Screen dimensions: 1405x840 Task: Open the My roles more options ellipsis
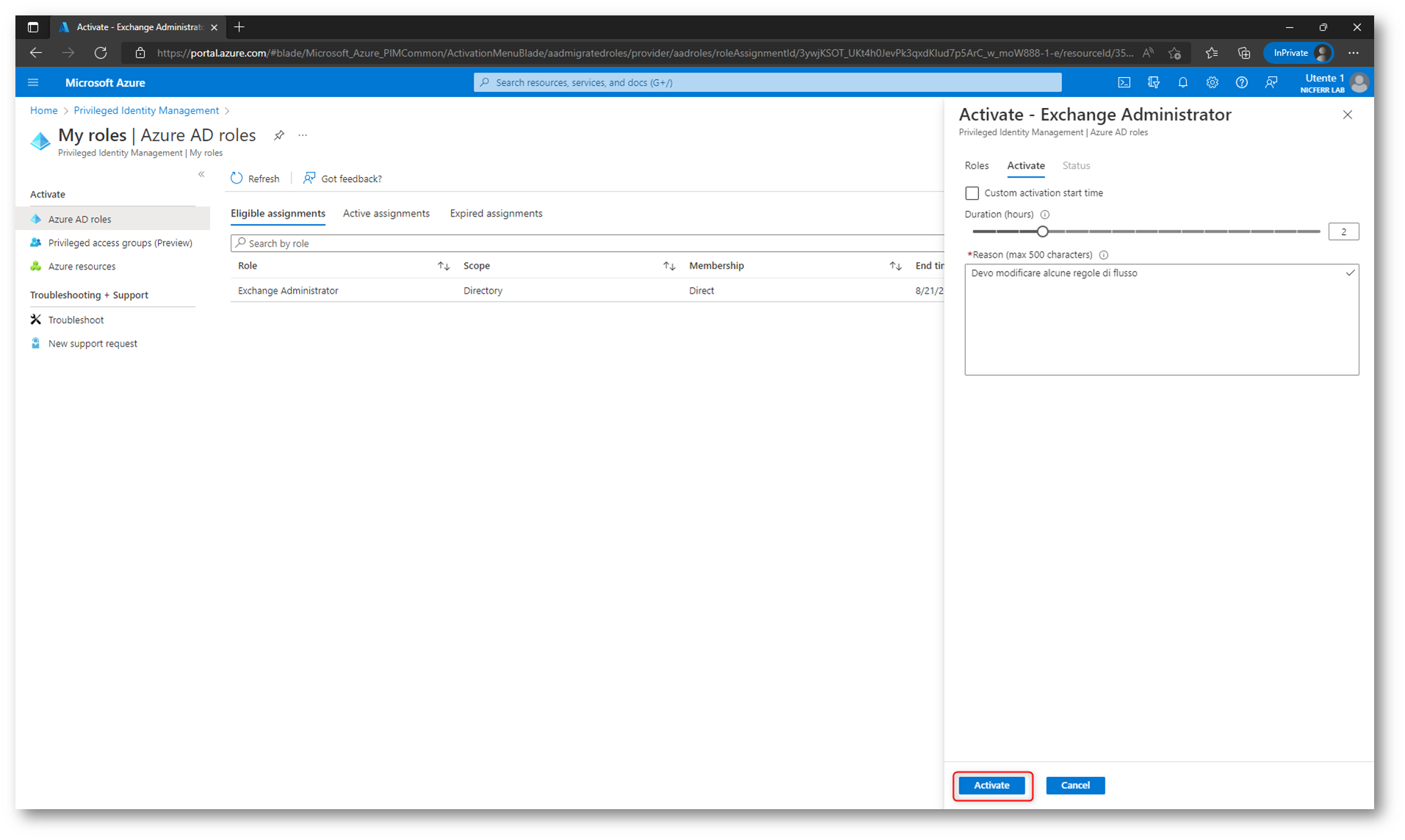[303, 135]
